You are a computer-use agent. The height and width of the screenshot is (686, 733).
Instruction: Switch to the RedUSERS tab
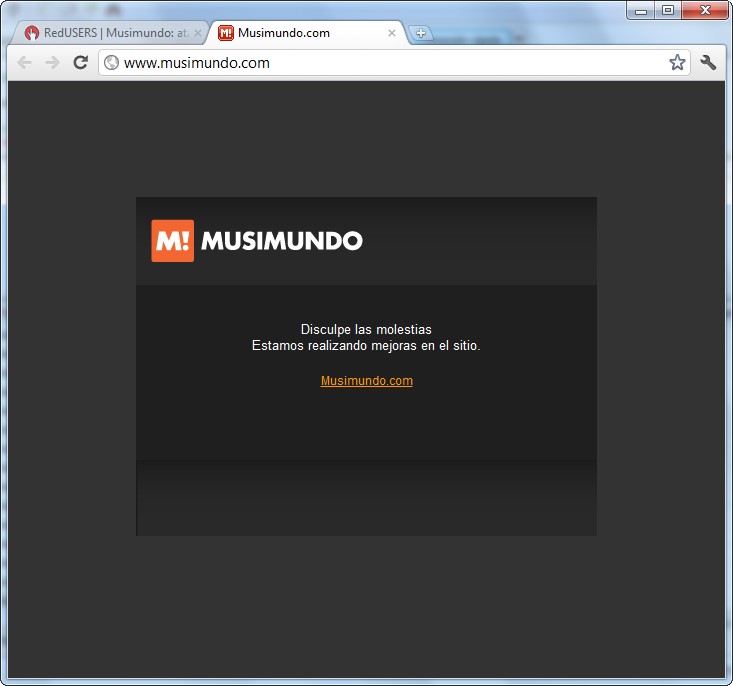point(110,33)
